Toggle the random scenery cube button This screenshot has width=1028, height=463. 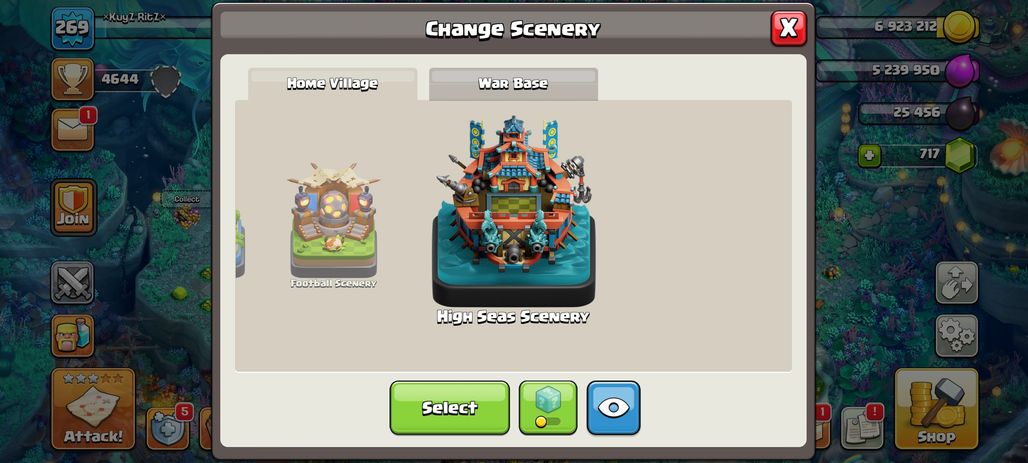coord(548,407)
